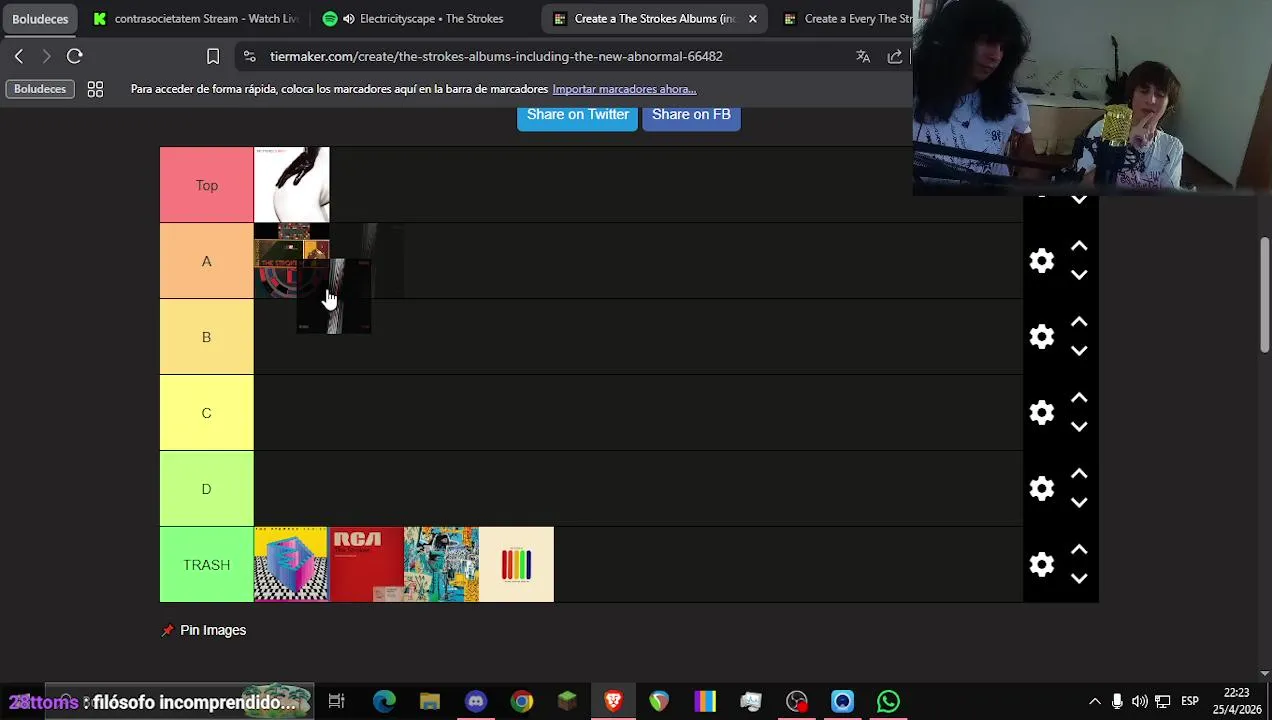Close the Create a The Strokes Albums tab
This screenshot has height=720, width=1272.
coord(753,18)
